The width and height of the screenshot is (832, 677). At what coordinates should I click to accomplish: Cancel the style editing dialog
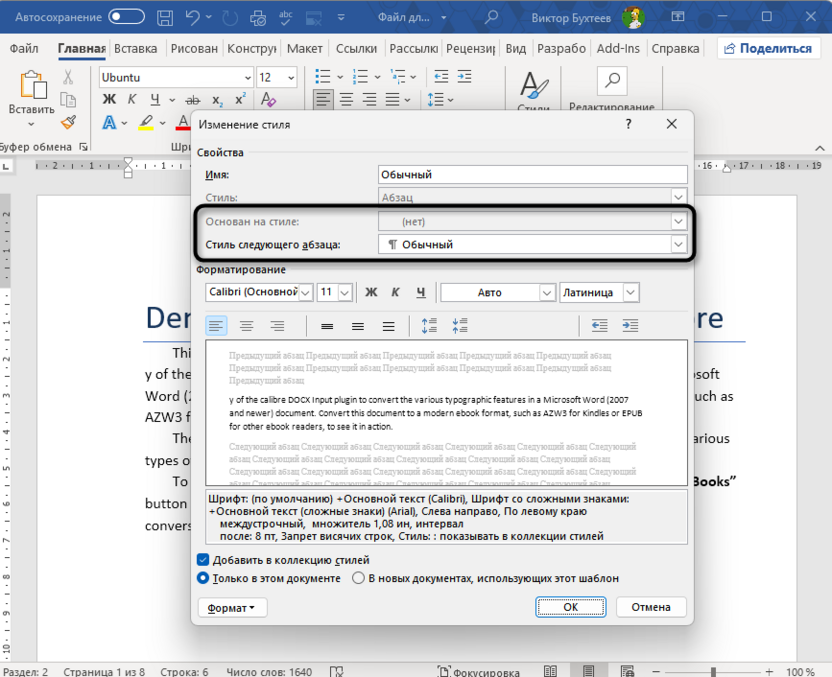[x=651, y=607]
